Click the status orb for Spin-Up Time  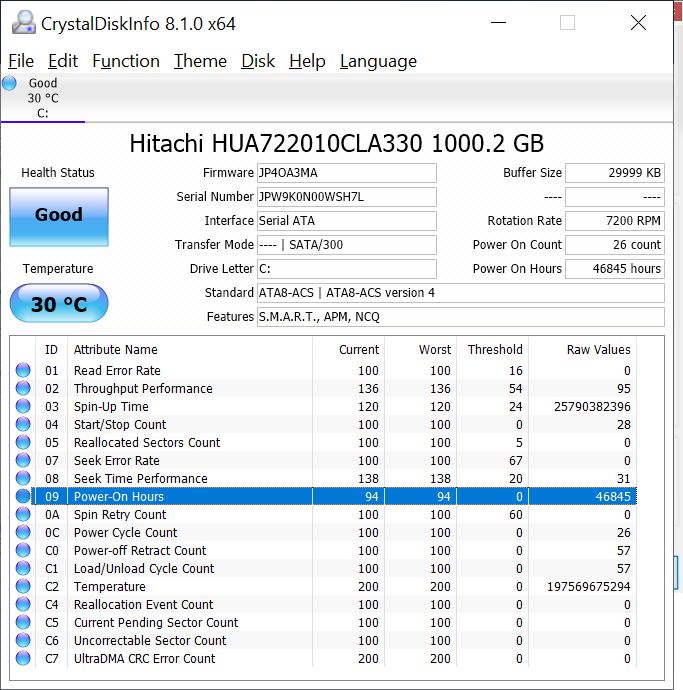[x=23, y=406]
